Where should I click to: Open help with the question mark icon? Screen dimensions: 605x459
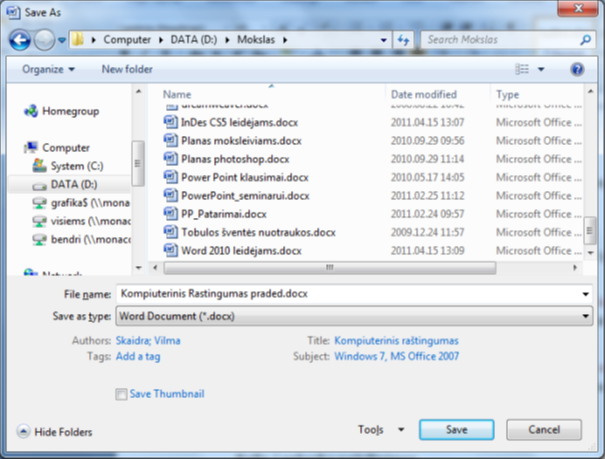pos(577,69)
